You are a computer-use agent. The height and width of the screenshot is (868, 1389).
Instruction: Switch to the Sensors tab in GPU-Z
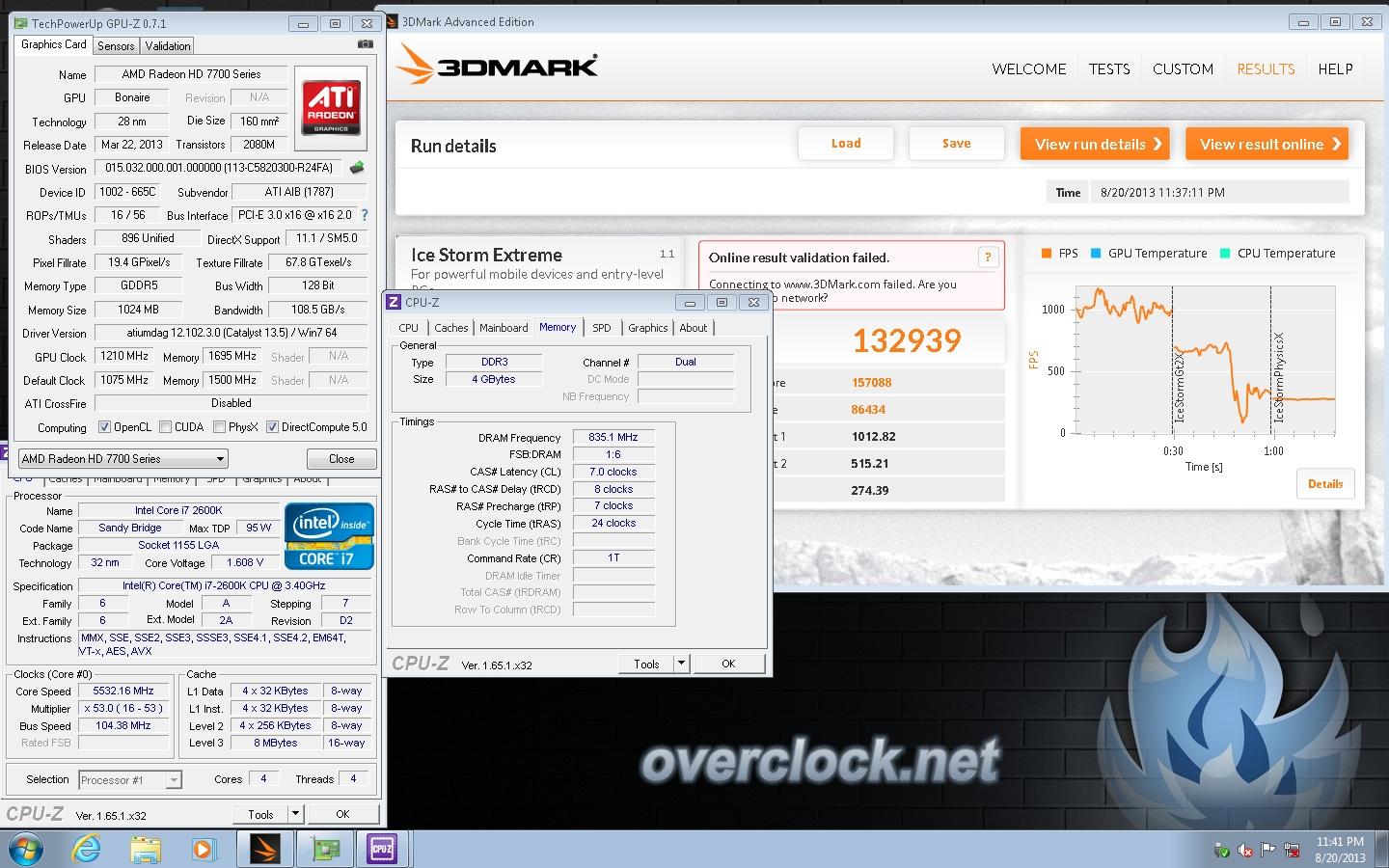click(116, 45)
